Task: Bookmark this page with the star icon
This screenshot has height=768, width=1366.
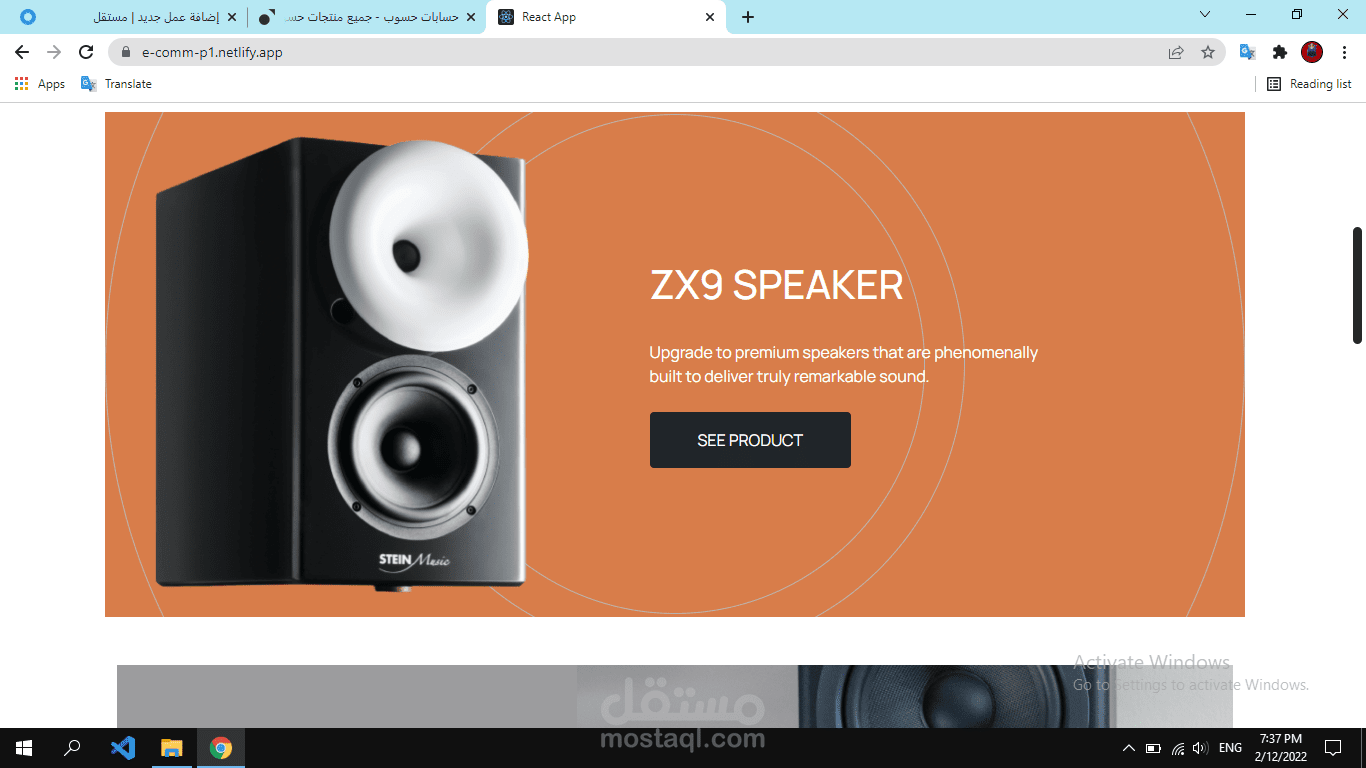Action: [x=1208, y=52]
